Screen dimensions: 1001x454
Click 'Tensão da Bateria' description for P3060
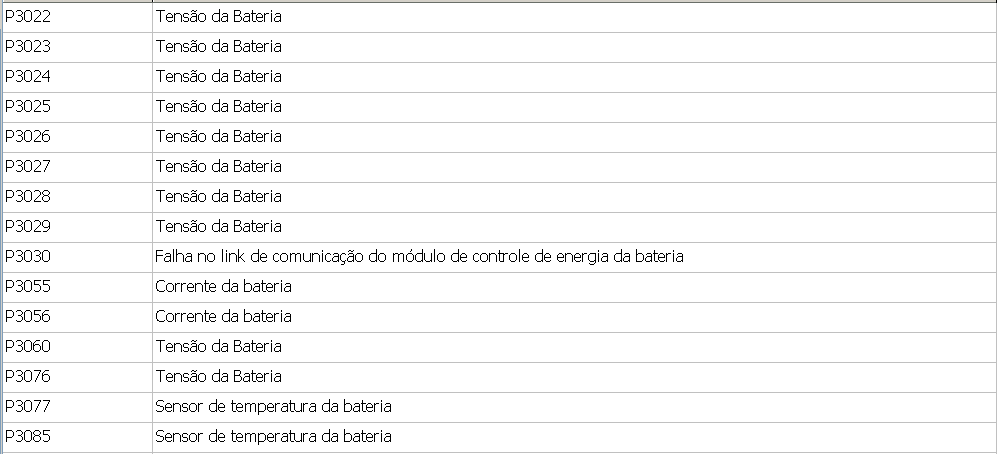tap(218, 347)
